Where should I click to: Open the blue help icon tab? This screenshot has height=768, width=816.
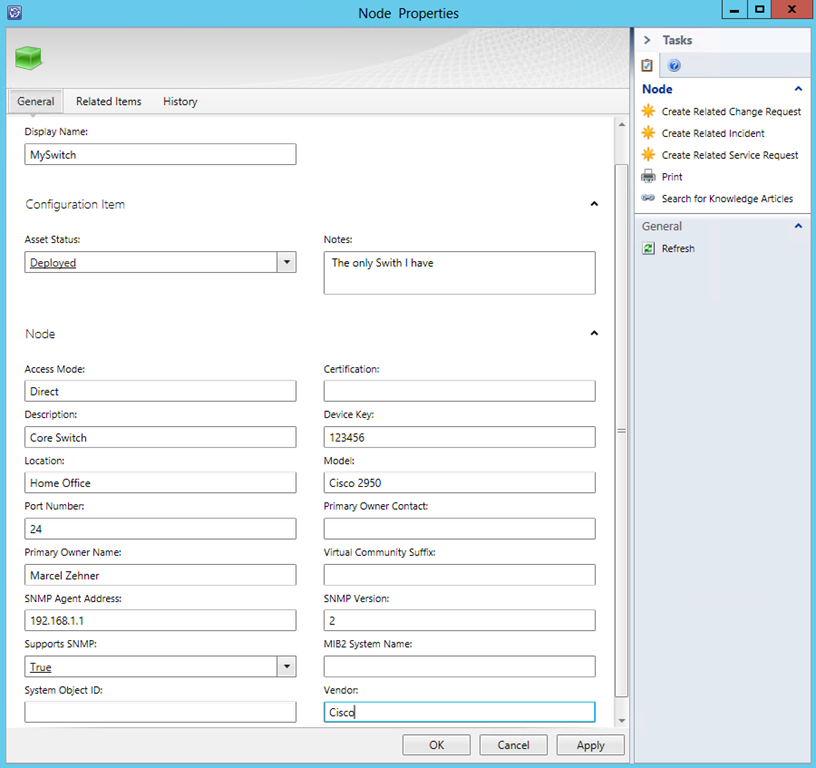(x=674, y=66)
